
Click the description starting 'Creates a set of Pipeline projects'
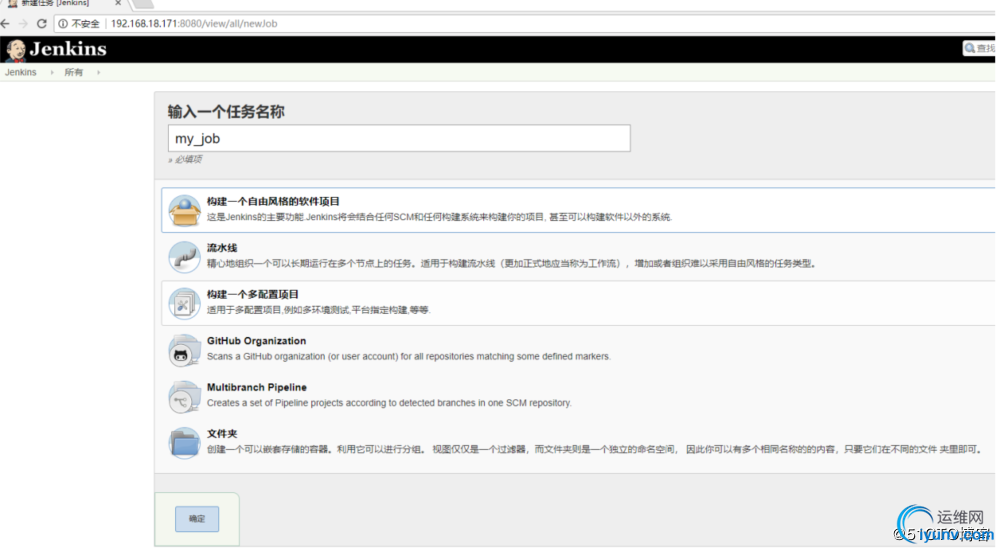(x=389, y=403)
